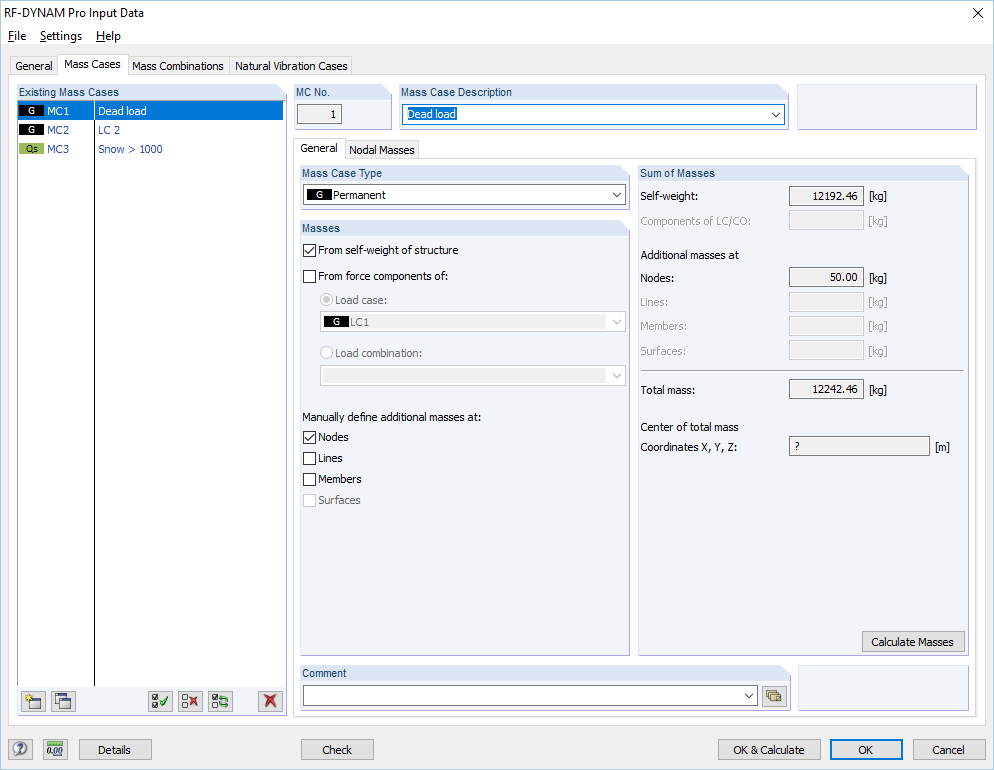Viewport: 994px width, 770px height.
Task: Click the G badge of MC2
Action: 31,130
